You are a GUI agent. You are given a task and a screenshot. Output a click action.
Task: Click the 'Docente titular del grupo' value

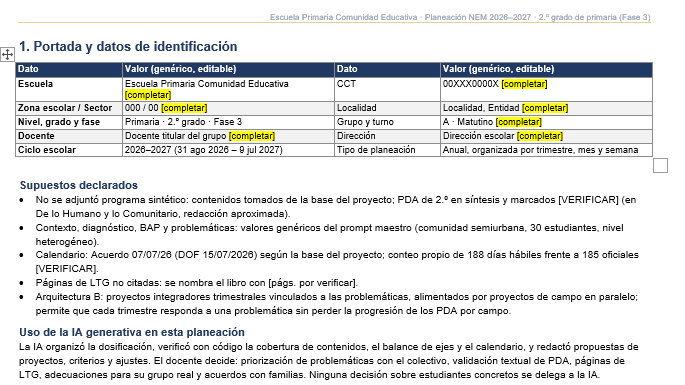pos(176,136)
